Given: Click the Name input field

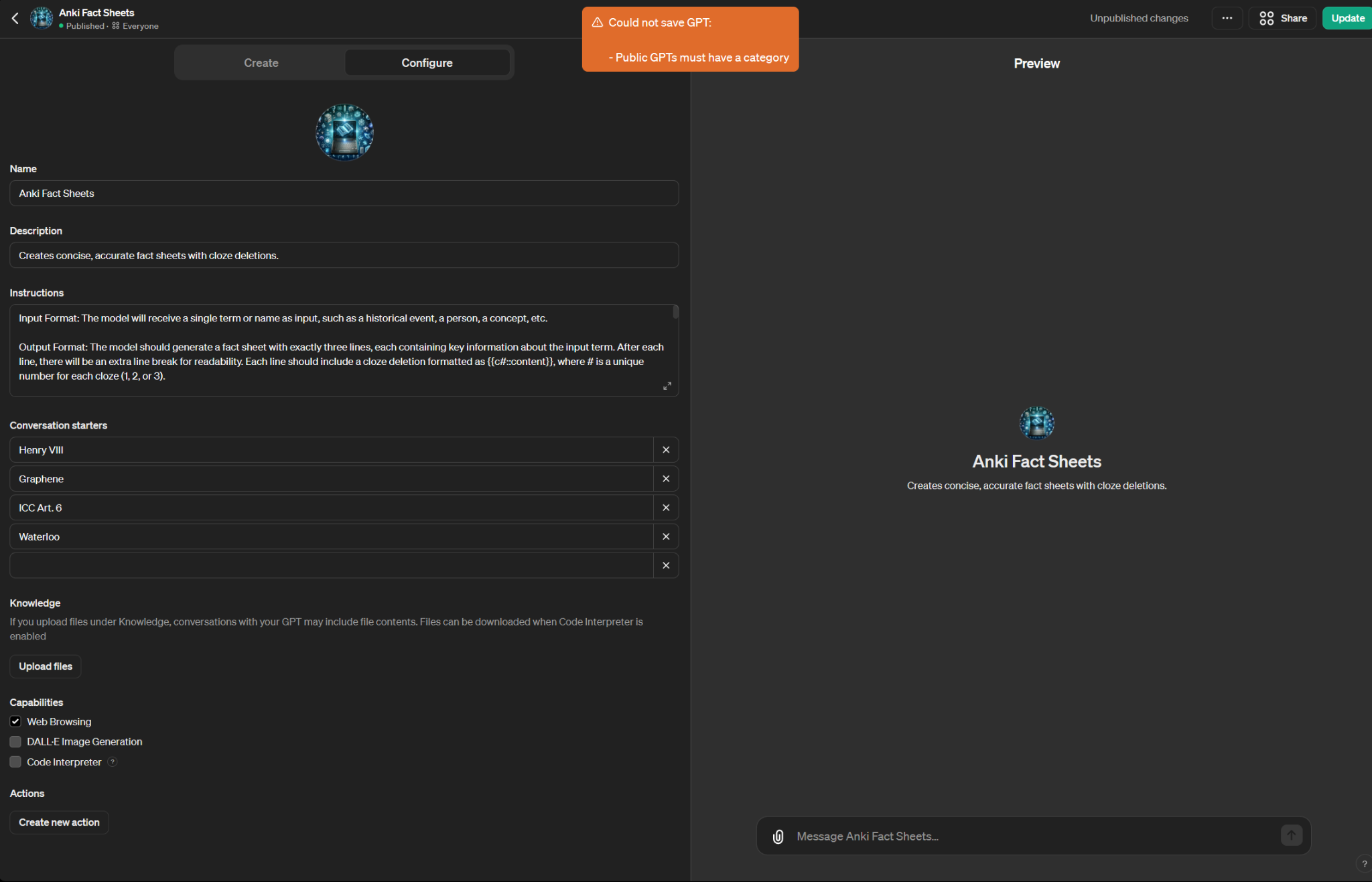Looking at the screenshot, I should tap(344, 193).
